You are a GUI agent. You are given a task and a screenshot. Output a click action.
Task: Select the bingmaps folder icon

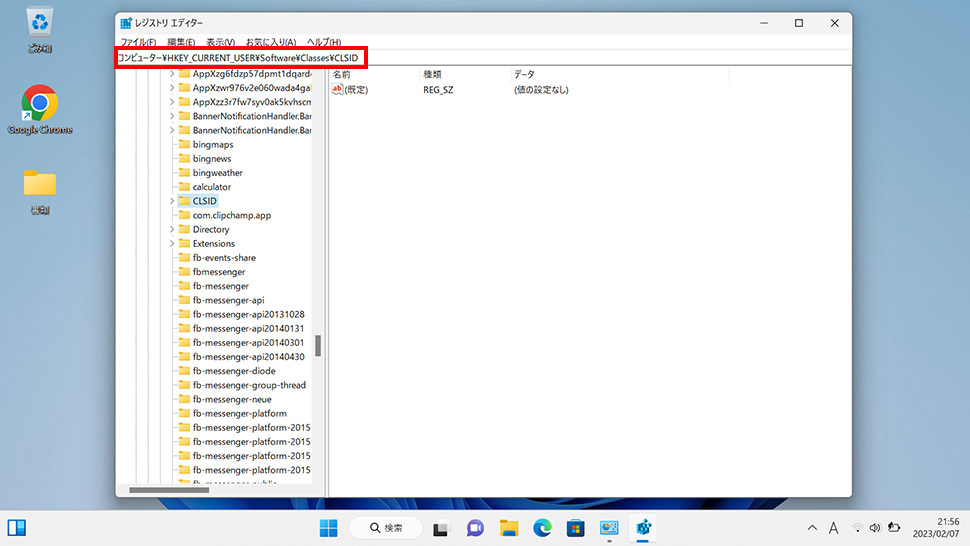click(184, 144)
